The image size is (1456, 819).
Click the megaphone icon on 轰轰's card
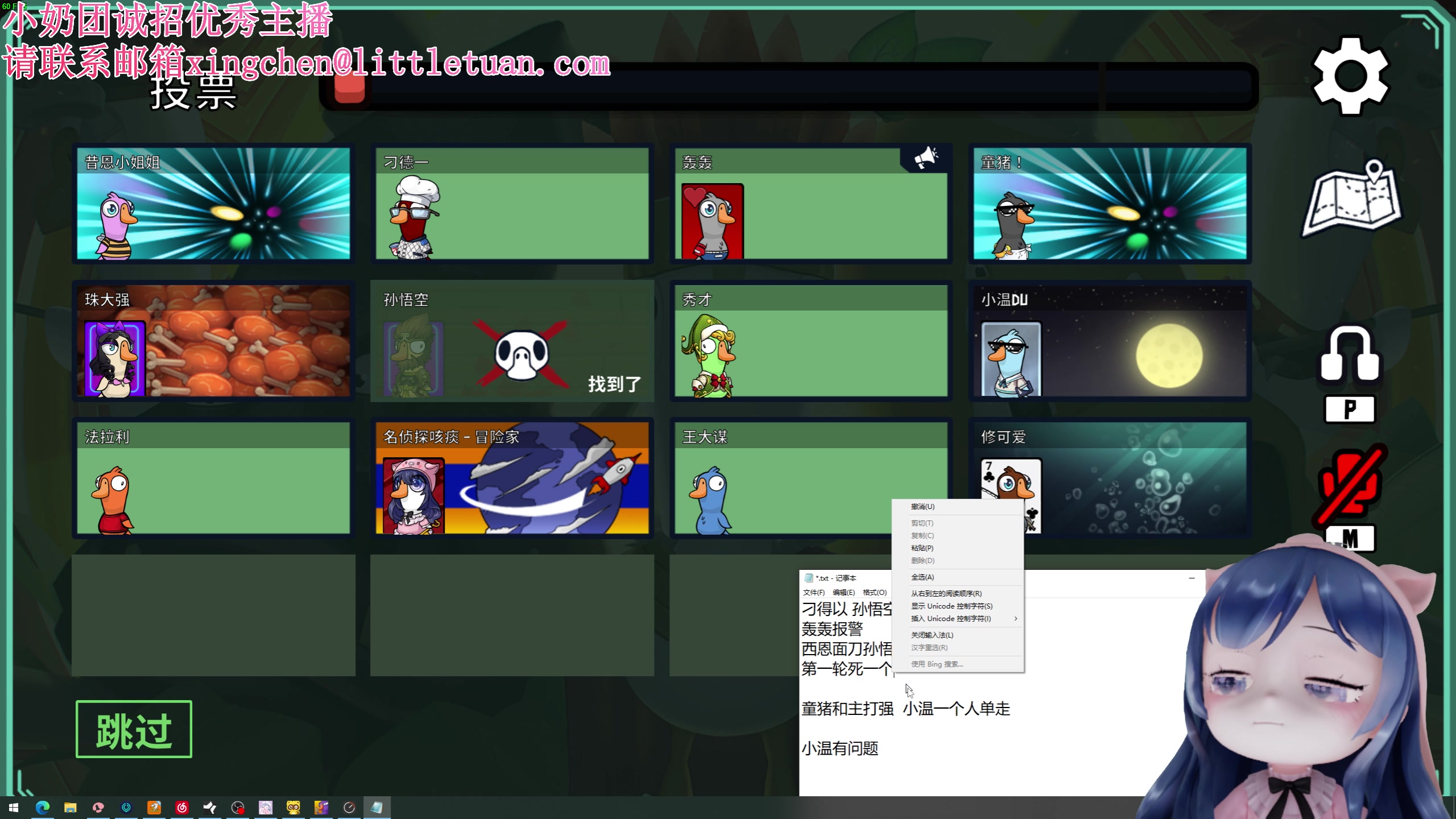(x=925, y=158)
